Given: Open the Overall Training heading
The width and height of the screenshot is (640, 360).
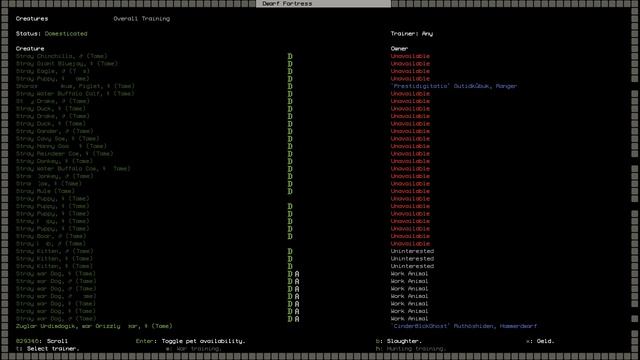Looking at the screenshot, I should [x=142, y=19].
